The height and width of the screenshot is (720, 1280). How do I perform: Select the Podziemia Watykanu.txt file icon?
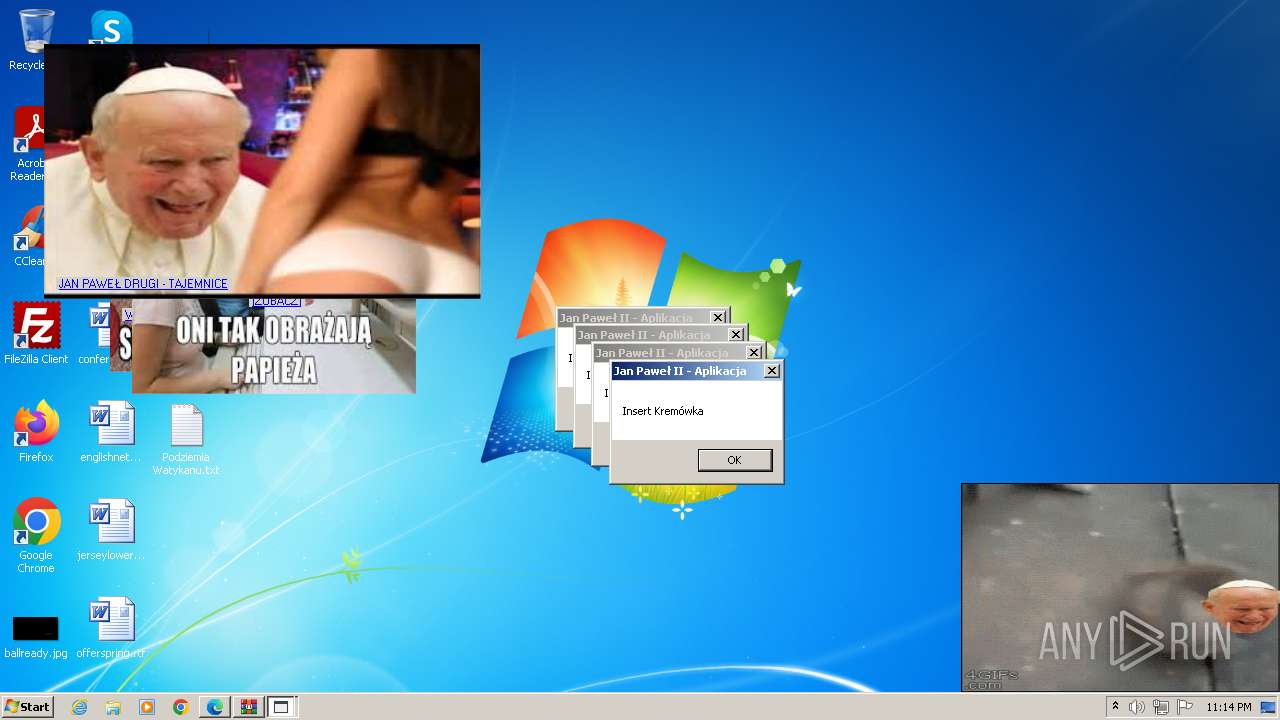tap(186, 439)
